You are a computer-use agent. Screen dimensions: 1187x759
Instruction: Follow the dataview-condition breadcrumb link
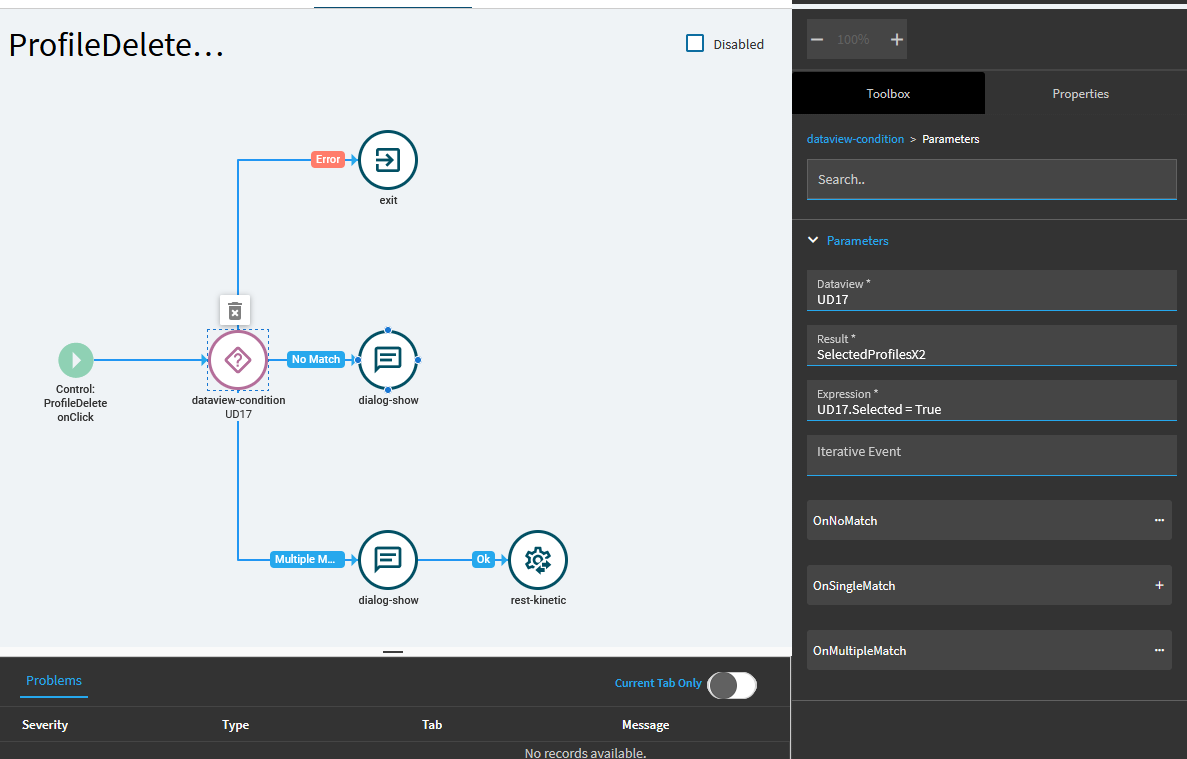(855, 139)
